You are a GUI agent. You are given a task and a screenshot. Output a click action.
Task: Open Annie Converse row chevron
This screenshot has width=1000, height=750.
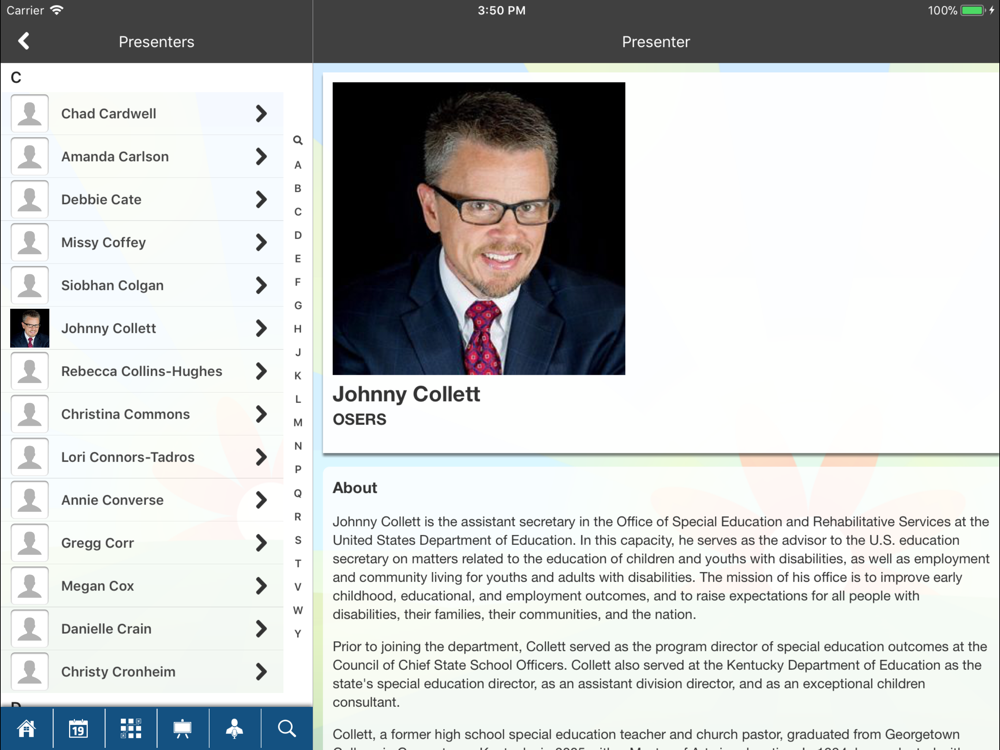pos(261,500)
